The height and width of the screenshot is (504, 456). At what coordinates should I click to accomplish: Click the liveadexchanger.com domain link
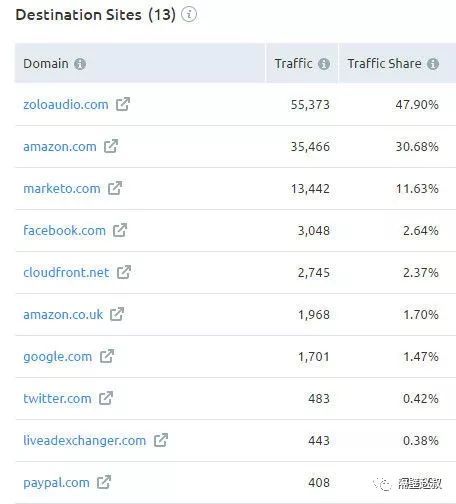point(84,441)
